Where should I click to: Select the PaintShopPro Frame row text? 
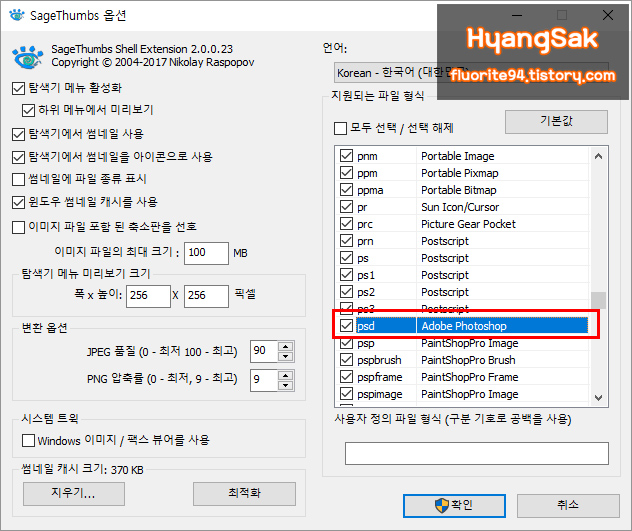pos(470,377)
